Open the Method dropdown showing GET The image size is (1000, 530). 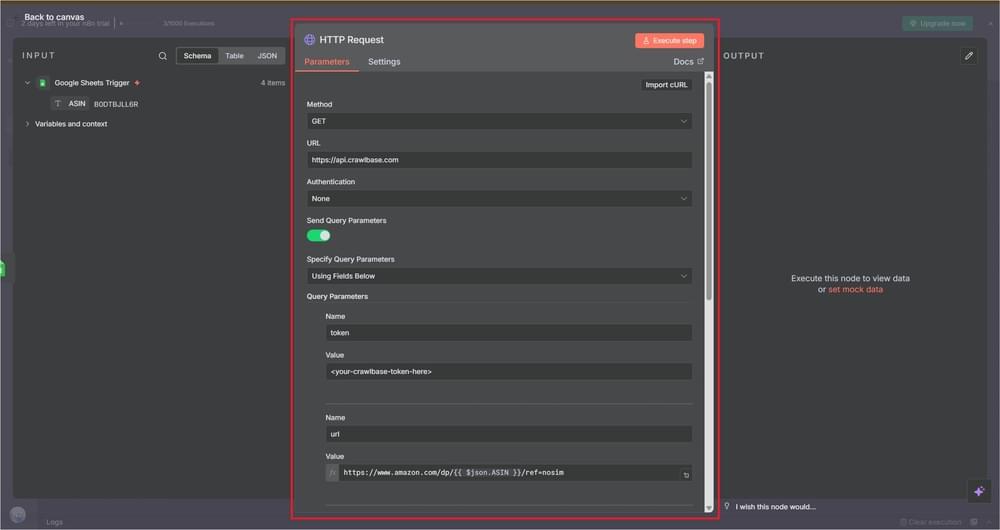498,121
